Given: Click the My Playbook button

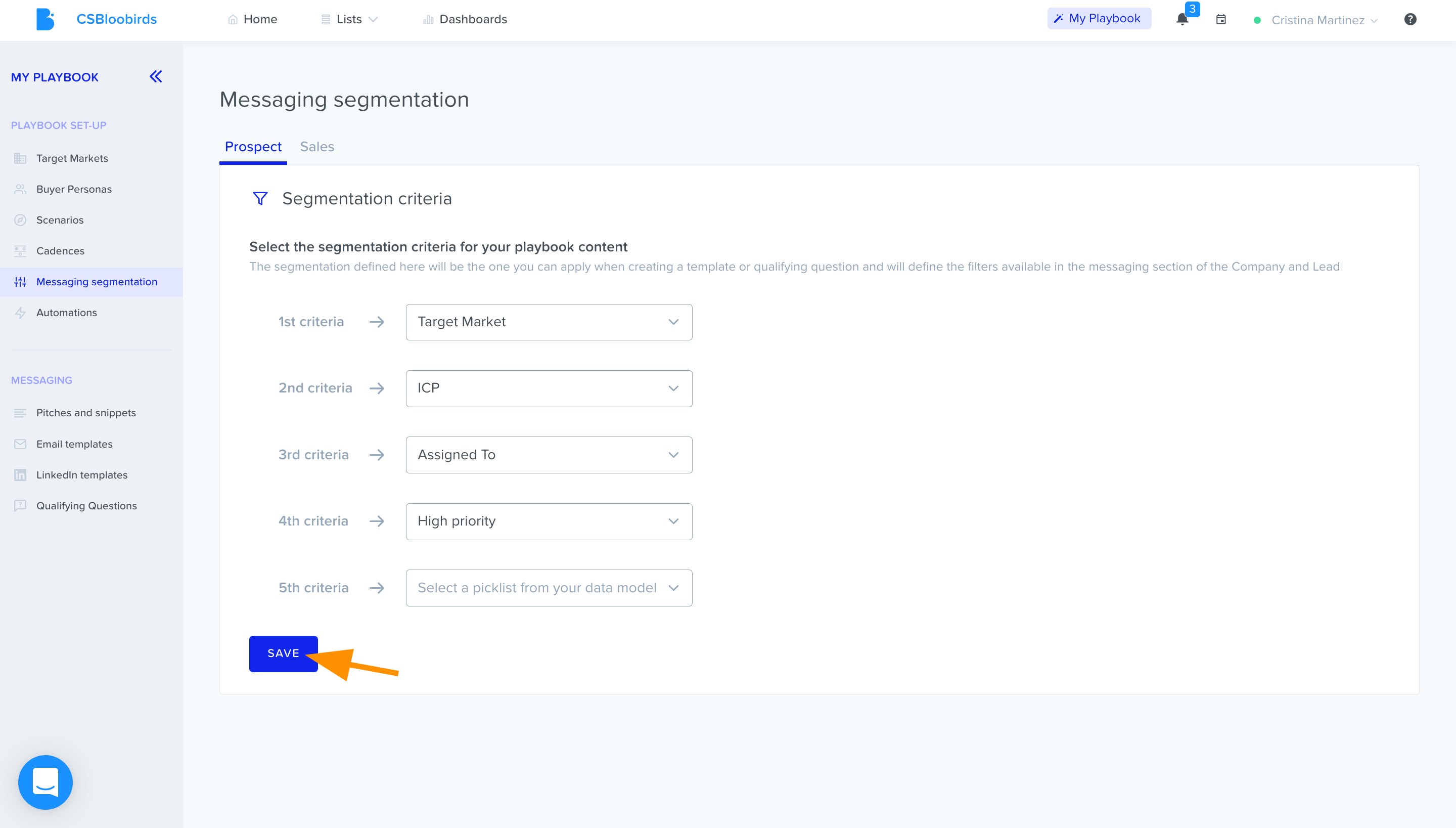Looking at the screenshot, I should click(x=1099, y=18).
